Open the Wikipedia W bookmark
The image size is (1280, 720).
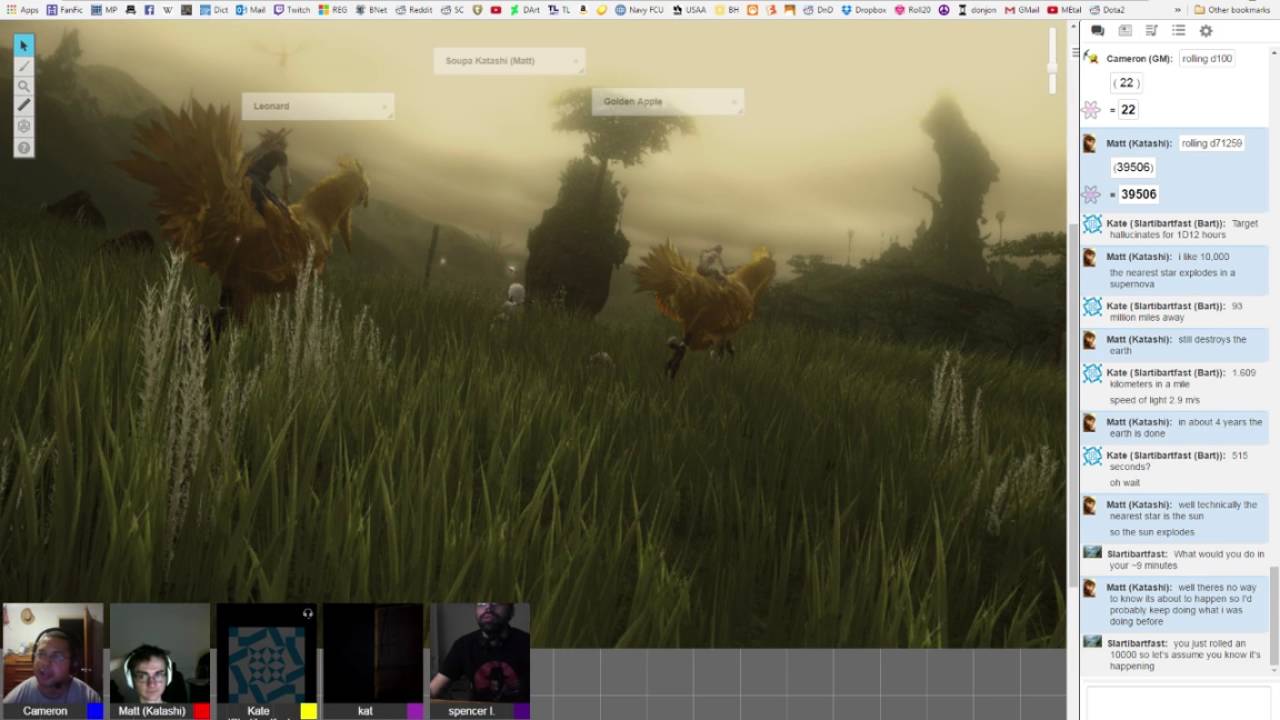(167, 10)
